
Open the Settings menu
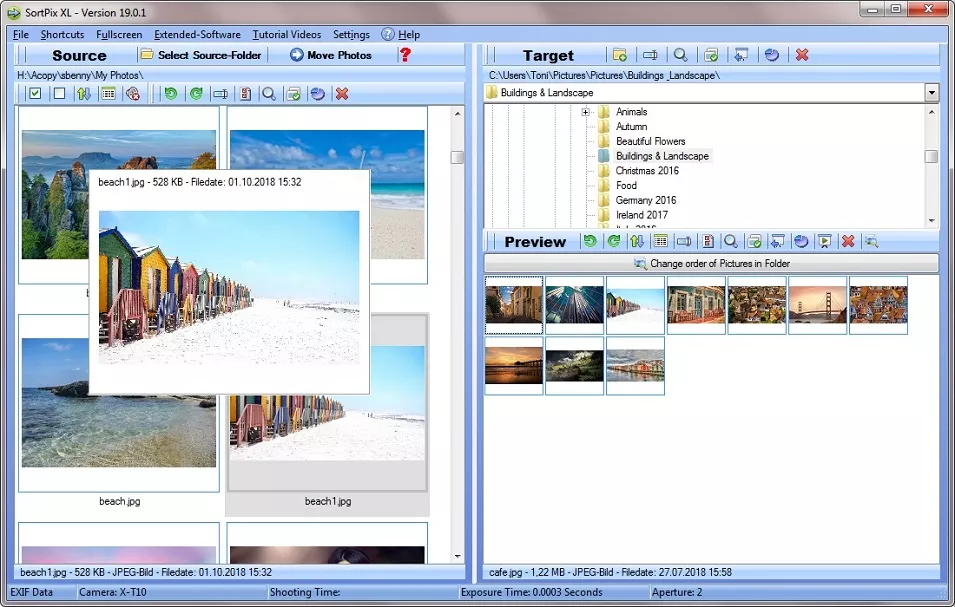(x=351, y=35)
